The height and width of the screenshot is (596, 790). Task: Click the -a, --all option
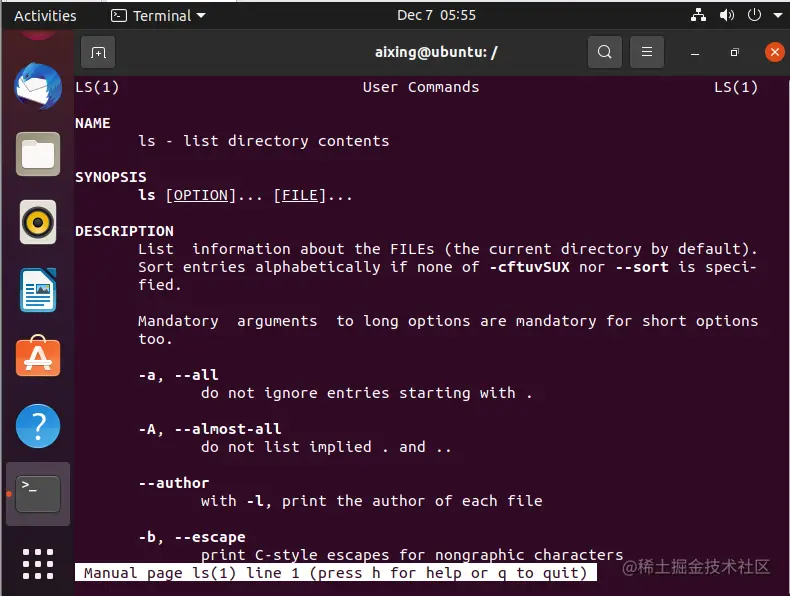coord(178,375)
